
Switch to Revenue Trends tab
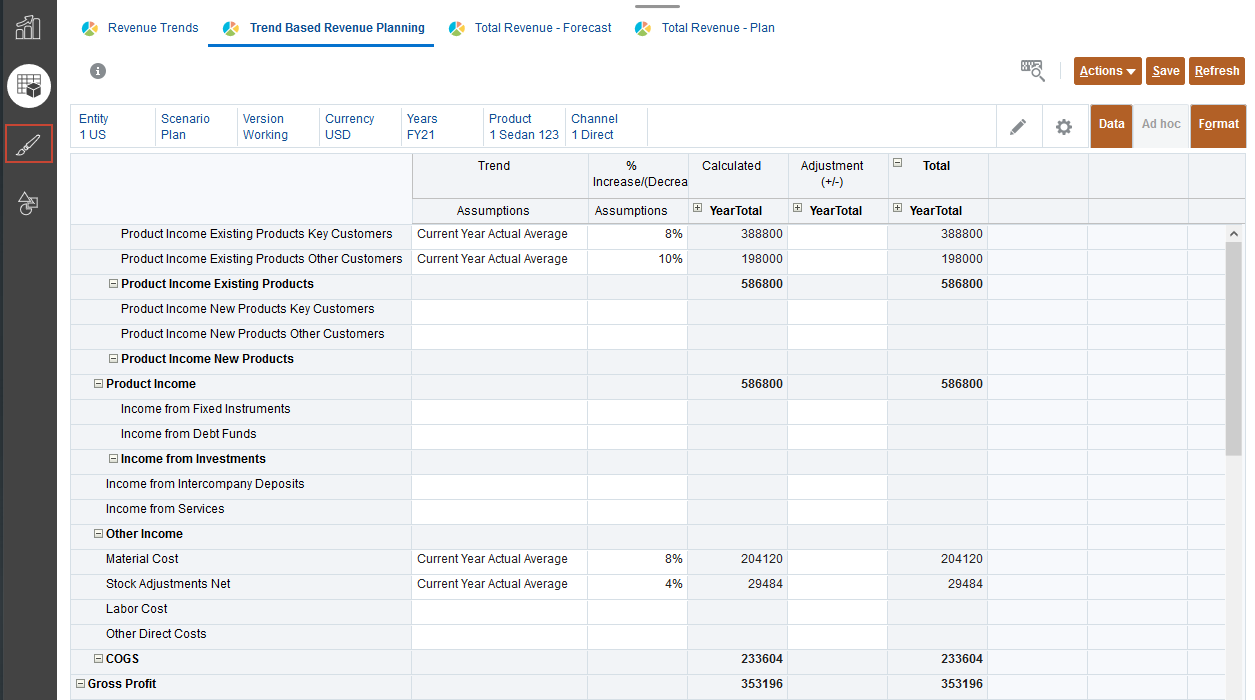(152, 28)
